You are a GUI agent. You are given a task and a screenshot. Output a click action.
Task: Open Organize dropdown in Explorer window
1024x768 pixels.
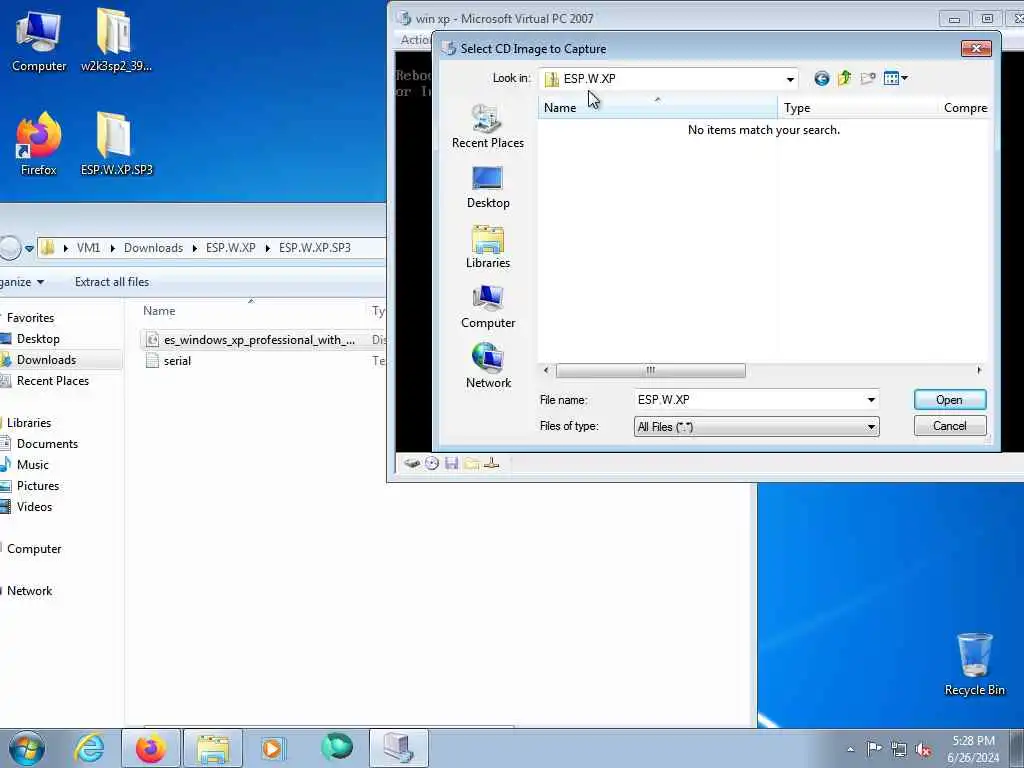pyautogui.click(x=22, y=282)
